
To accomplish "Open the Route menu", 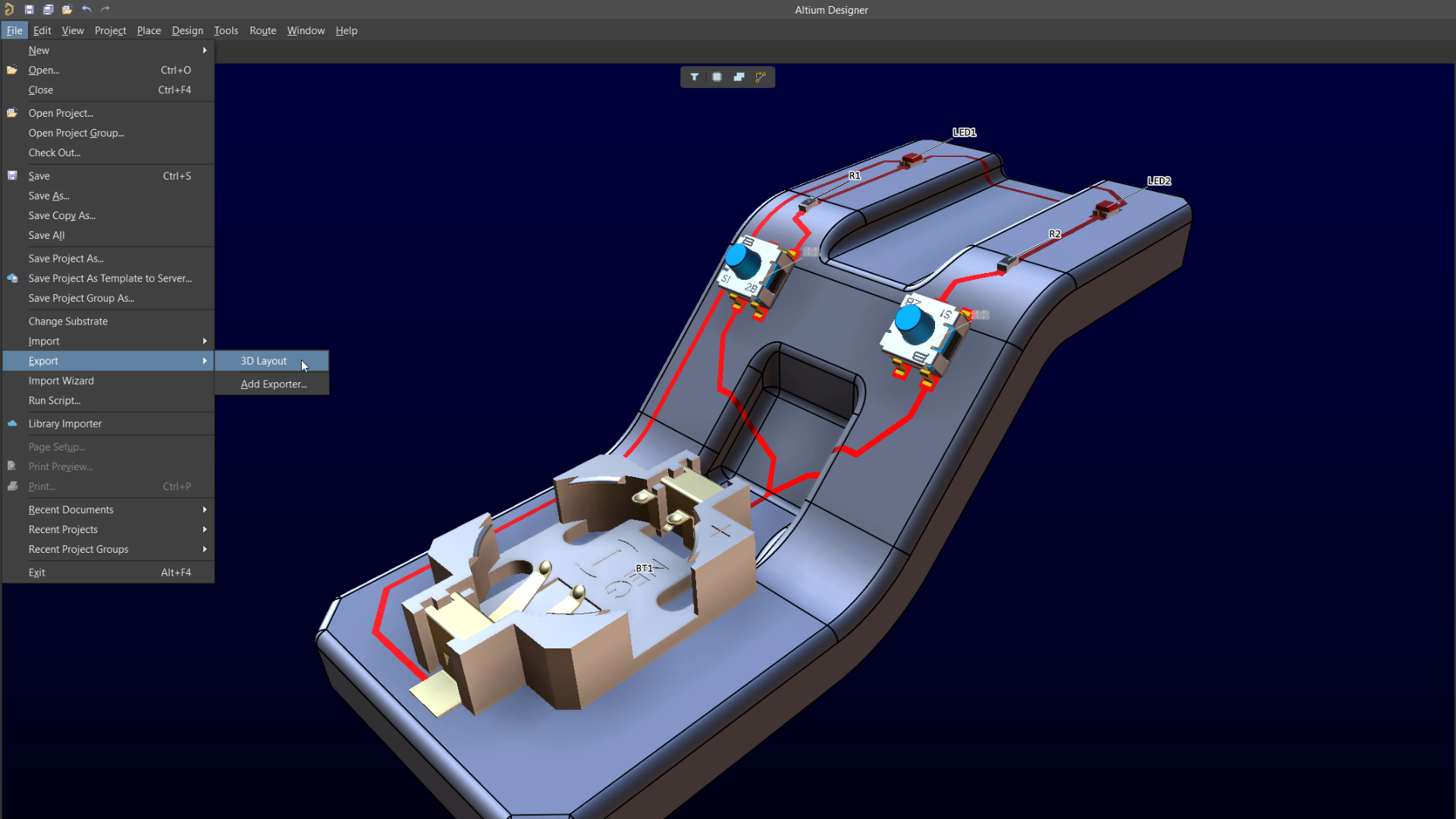I will click(x=262, y=30).
